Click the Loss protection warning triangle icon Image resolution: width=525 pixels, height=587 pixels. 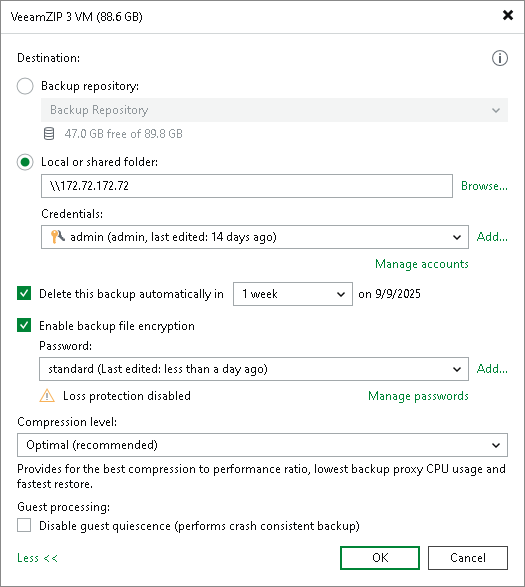point(47,396)
